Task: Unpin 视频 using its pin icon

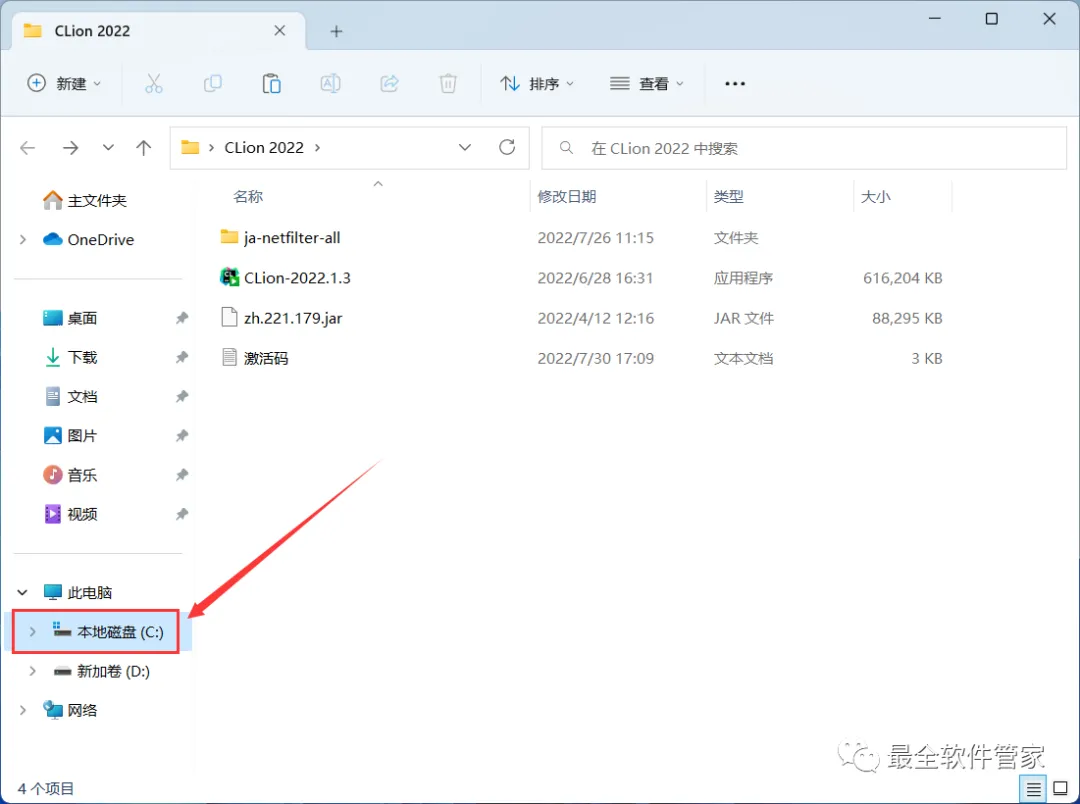Action: [x=182, y=515]
